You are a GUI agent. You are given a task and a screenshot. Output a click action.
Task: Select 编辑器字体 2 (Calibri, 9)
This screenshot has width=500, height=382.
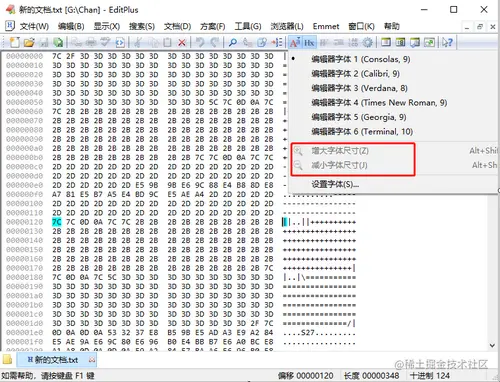pos(355,74)
